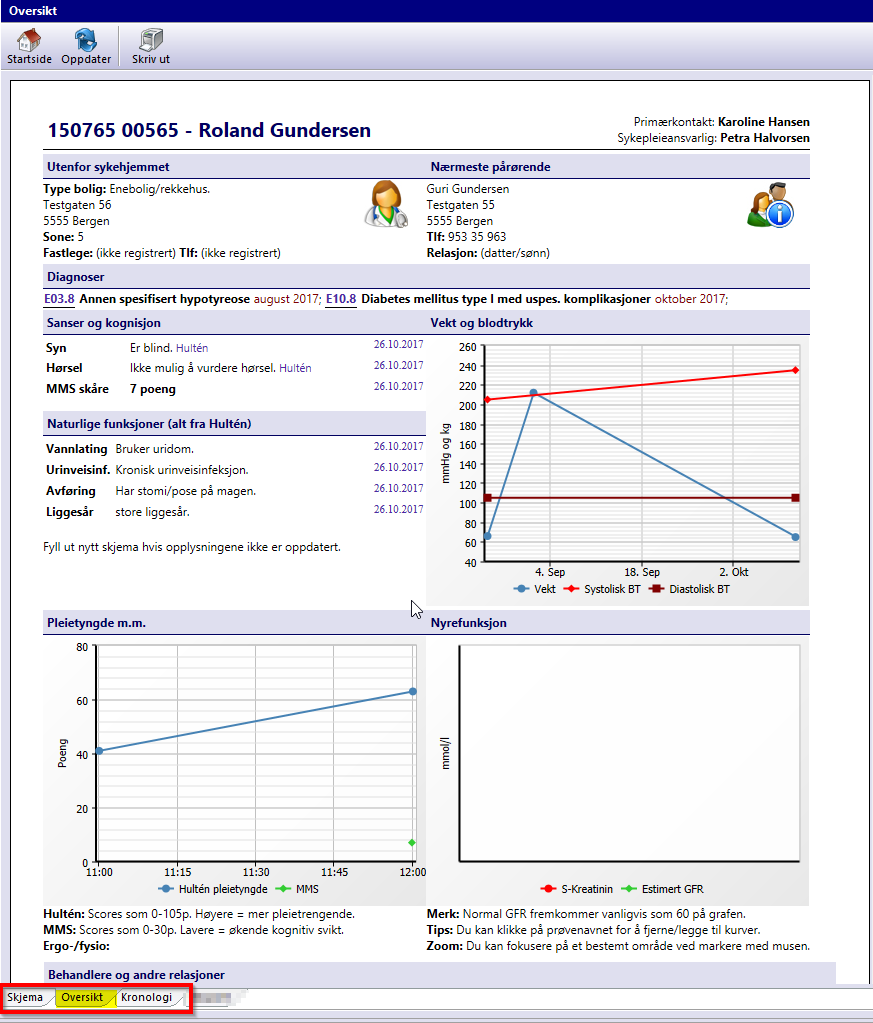Click date 26.10.2017 on the Syn row

coord(398,344)
